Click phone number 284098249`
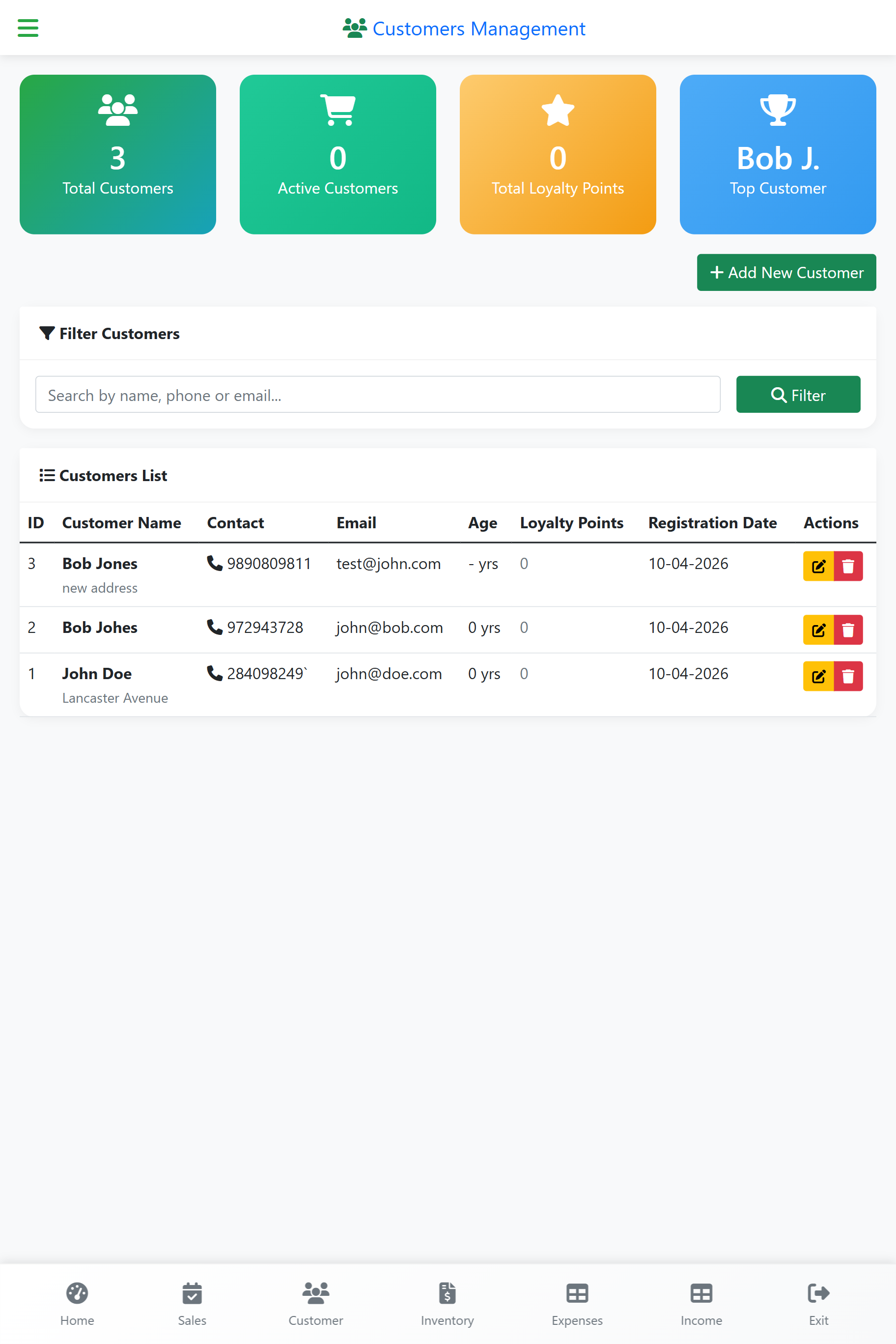 (267, 673)
